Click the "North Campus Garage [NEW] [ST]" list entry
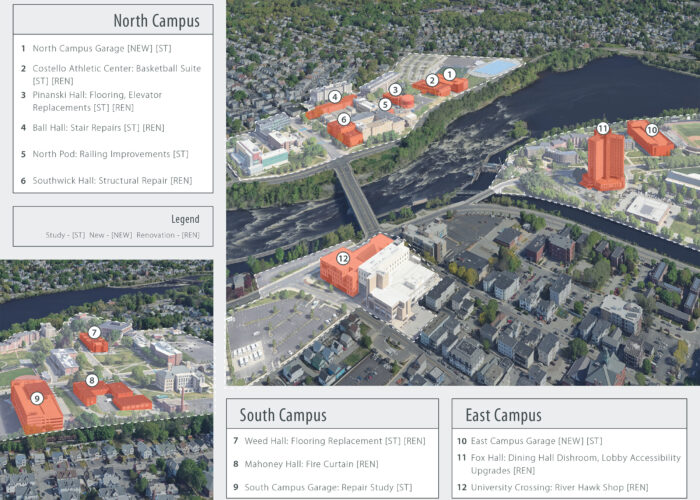The image size is (700, 500). tap(102, 48)
